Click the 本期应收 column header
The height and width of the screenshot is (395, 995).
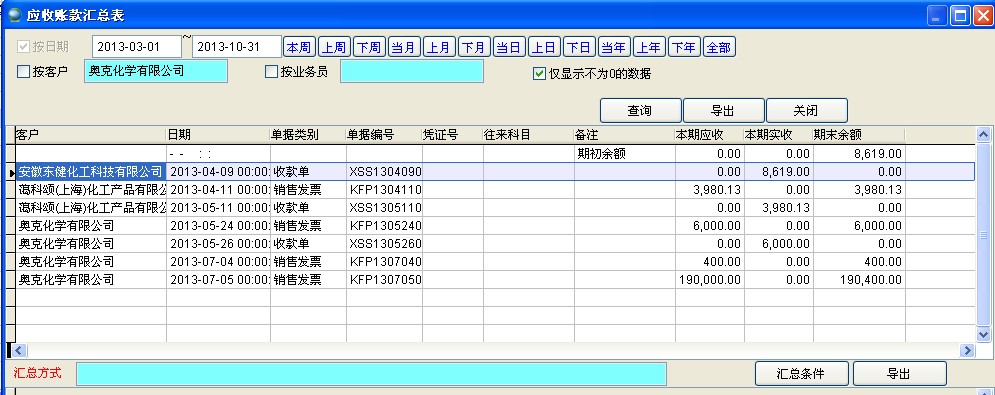(709, 135)
